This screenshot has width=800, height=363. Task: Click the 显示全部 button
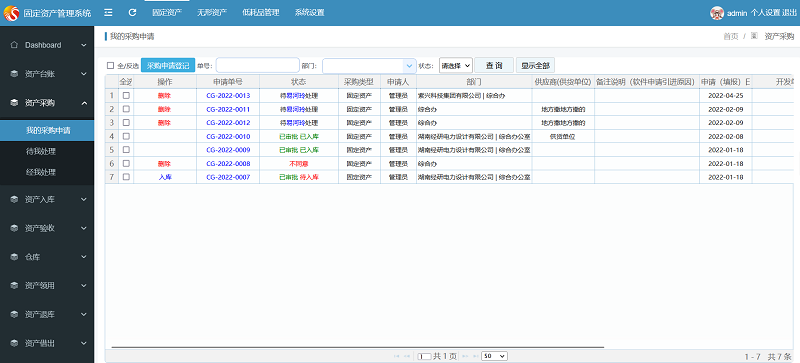pos(535,65)
